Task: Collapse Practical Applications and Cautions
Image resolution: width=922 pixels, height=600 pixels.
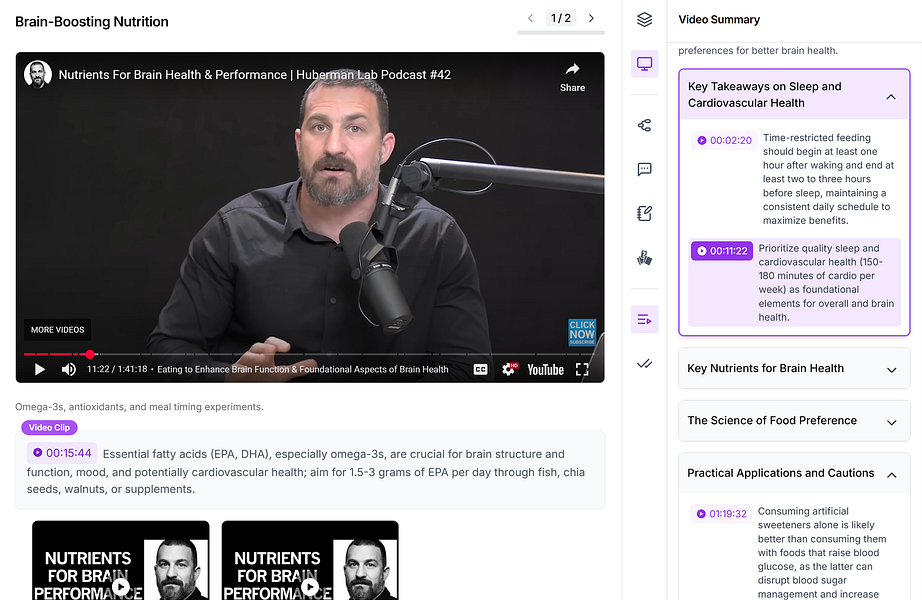Action: (891, 474)
